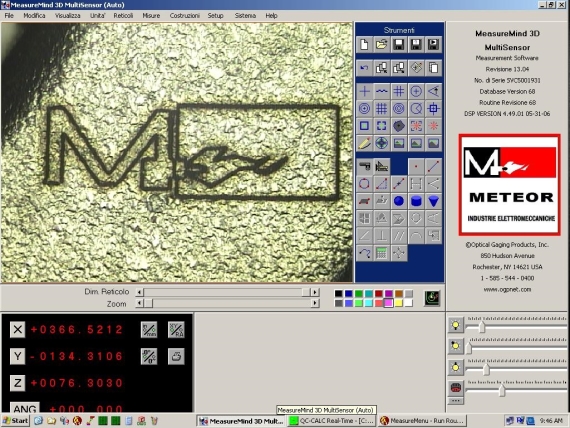This screenshot has width=570, height=428.
Task: Click the ring light intensity slider handle
Action: pos(502,391)
